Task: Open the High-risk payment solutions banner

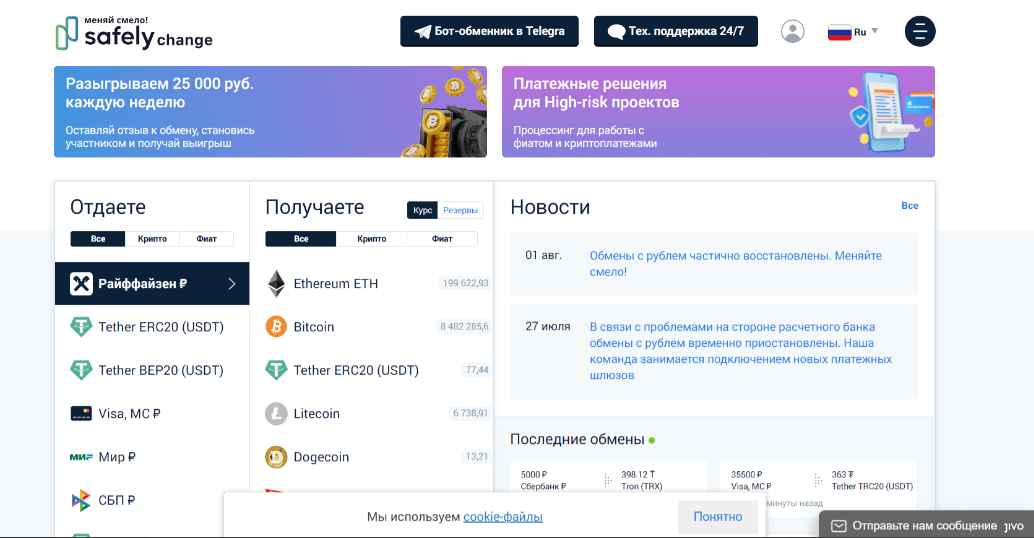Action: click(x=718, y=111)
